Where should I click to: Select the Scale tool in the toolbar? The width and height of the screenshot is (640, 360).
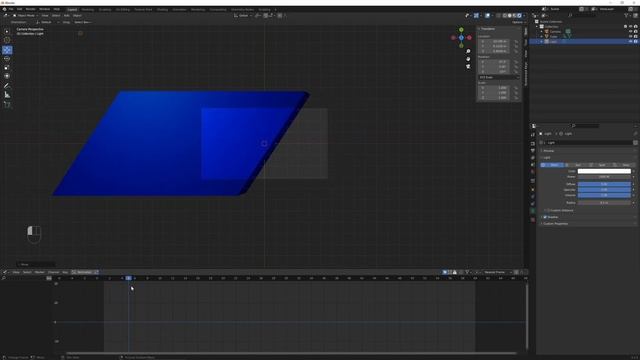pyautogui.click(x=7, y=67)
